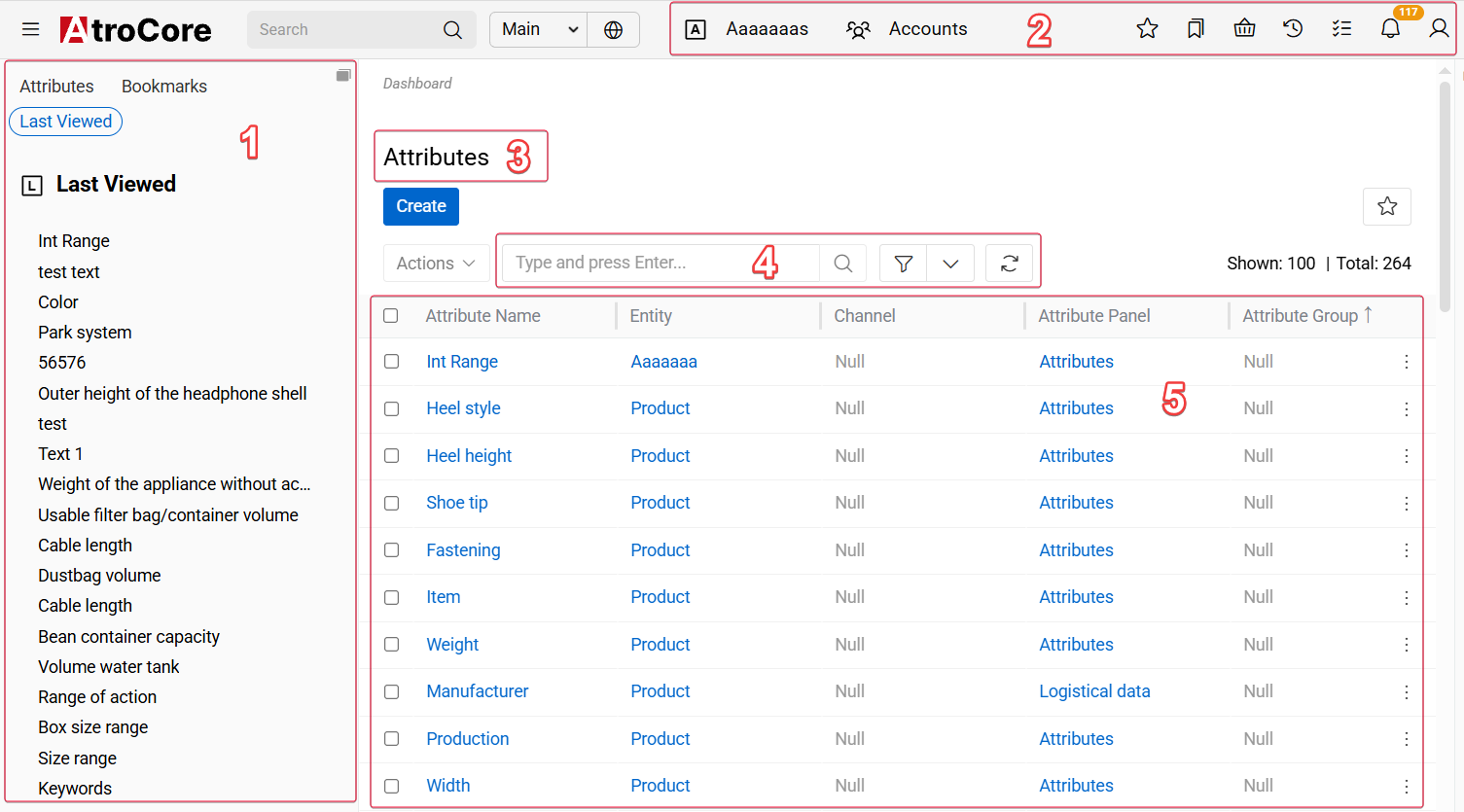Open the Actions dropdown
The width and height of the screenshot is (1464, 812).
pos(435,263)
